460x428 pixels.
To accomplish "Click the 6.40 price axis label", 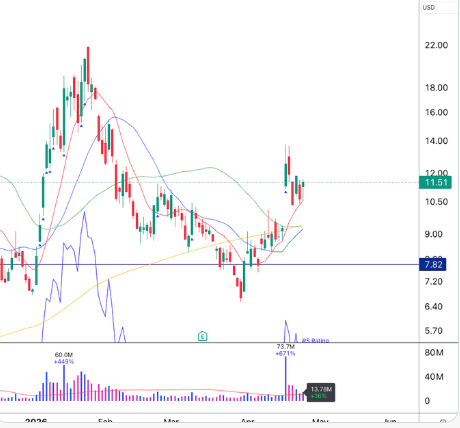I will point(434,306).
